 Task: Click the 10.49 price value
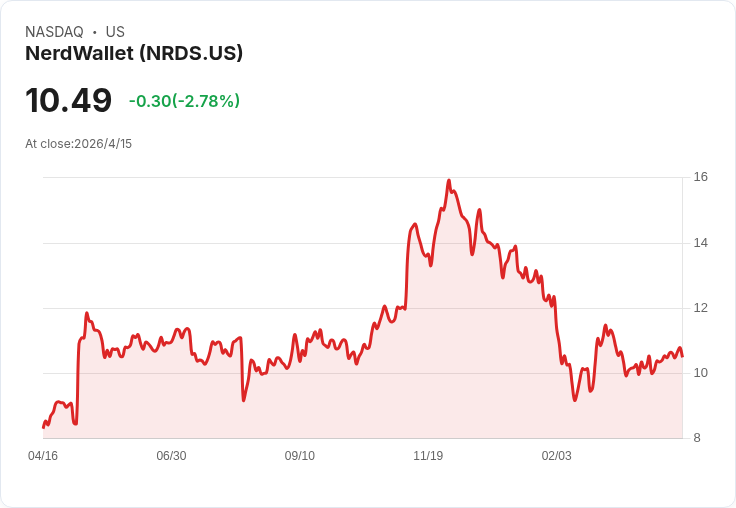pyautogui.click(x=69, y=100)
